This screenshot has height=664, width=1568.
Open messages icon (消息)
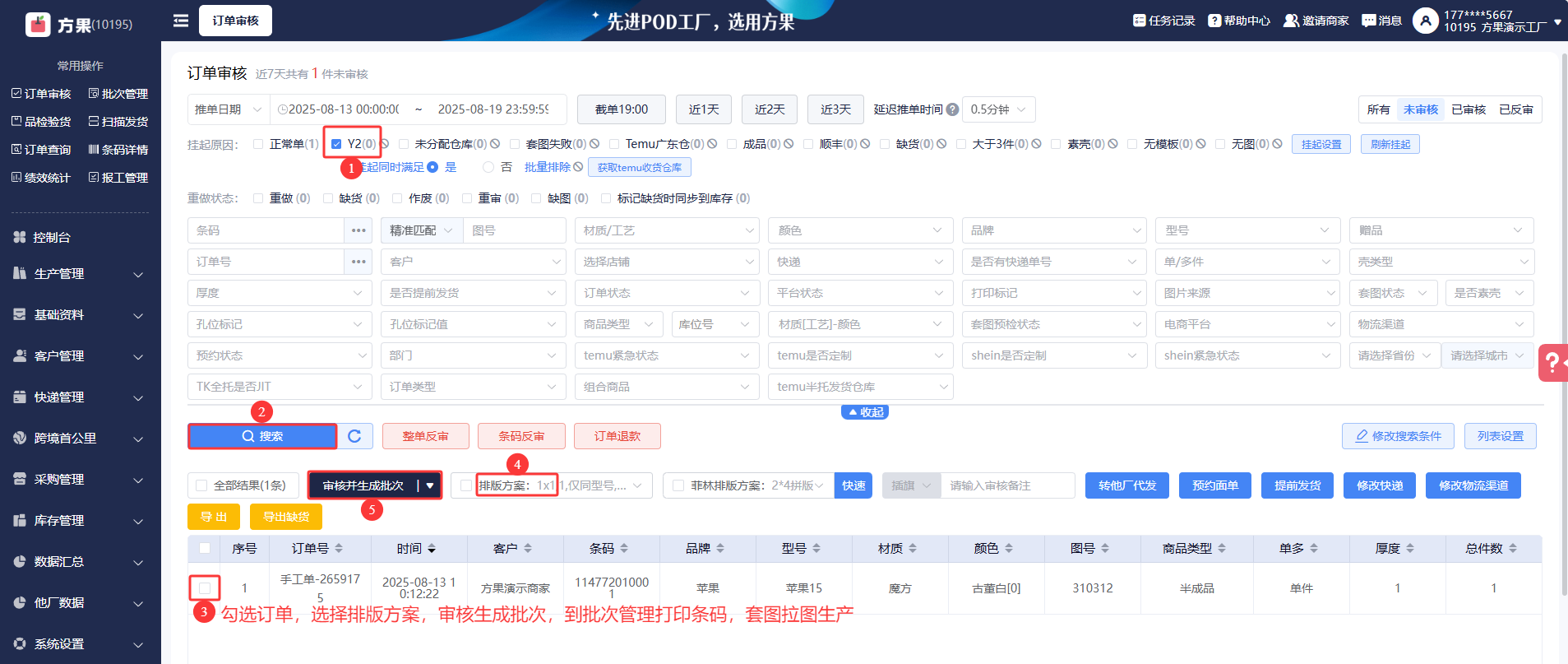click(1369, 21)
